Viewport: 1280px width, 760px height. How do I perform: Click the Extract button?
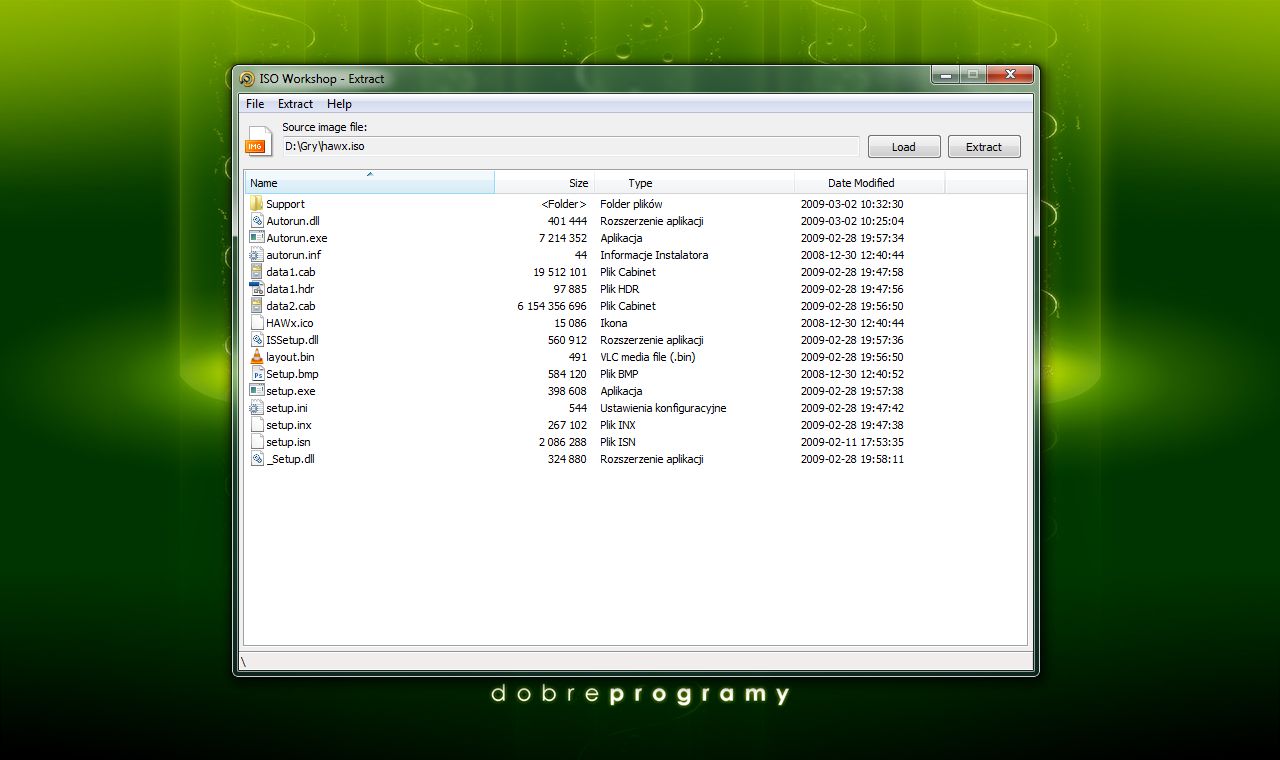[984, 147]
